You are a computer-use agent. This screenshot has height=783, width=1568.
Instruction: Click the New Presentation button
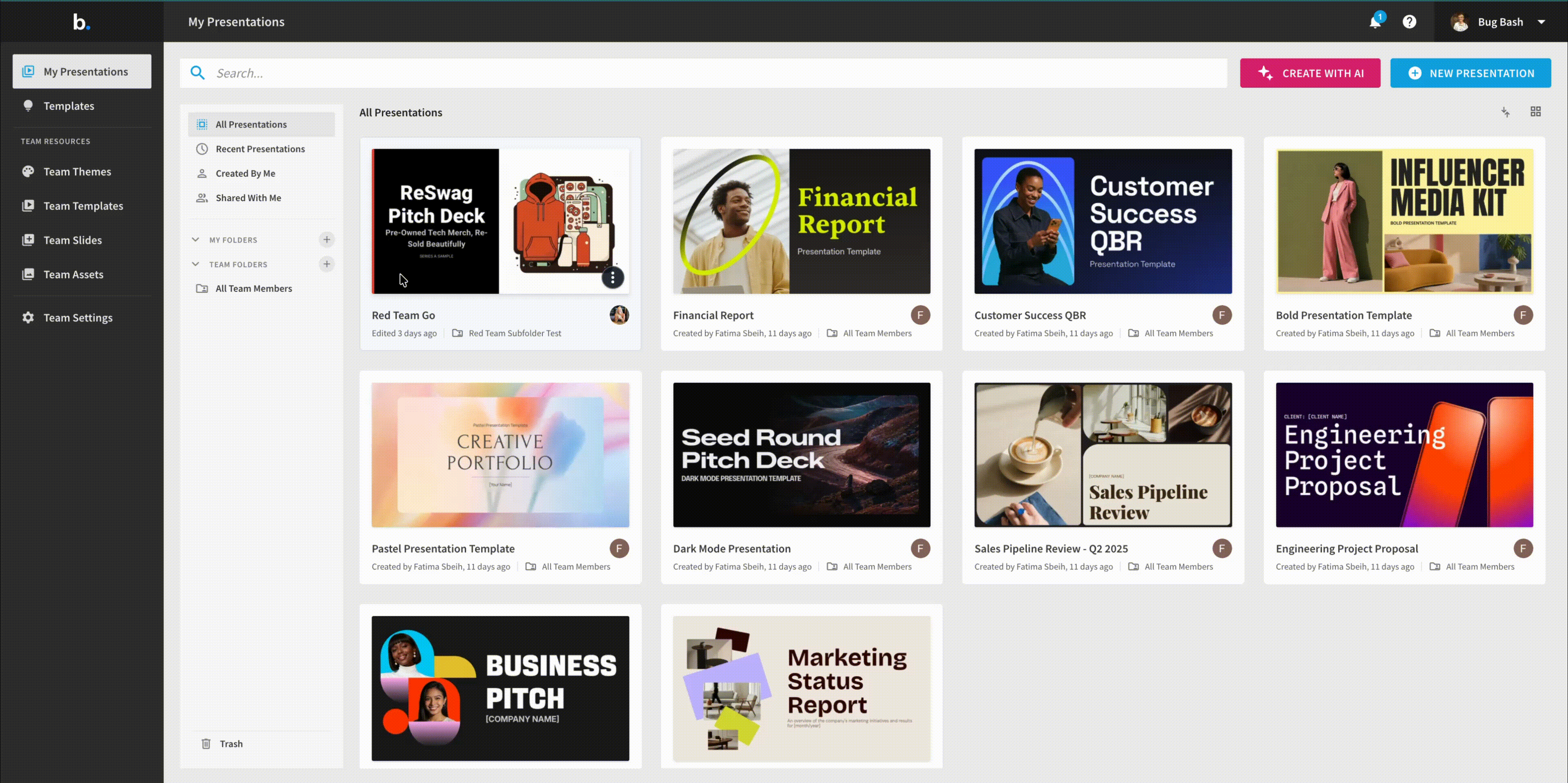click(x=1470, y=73)
